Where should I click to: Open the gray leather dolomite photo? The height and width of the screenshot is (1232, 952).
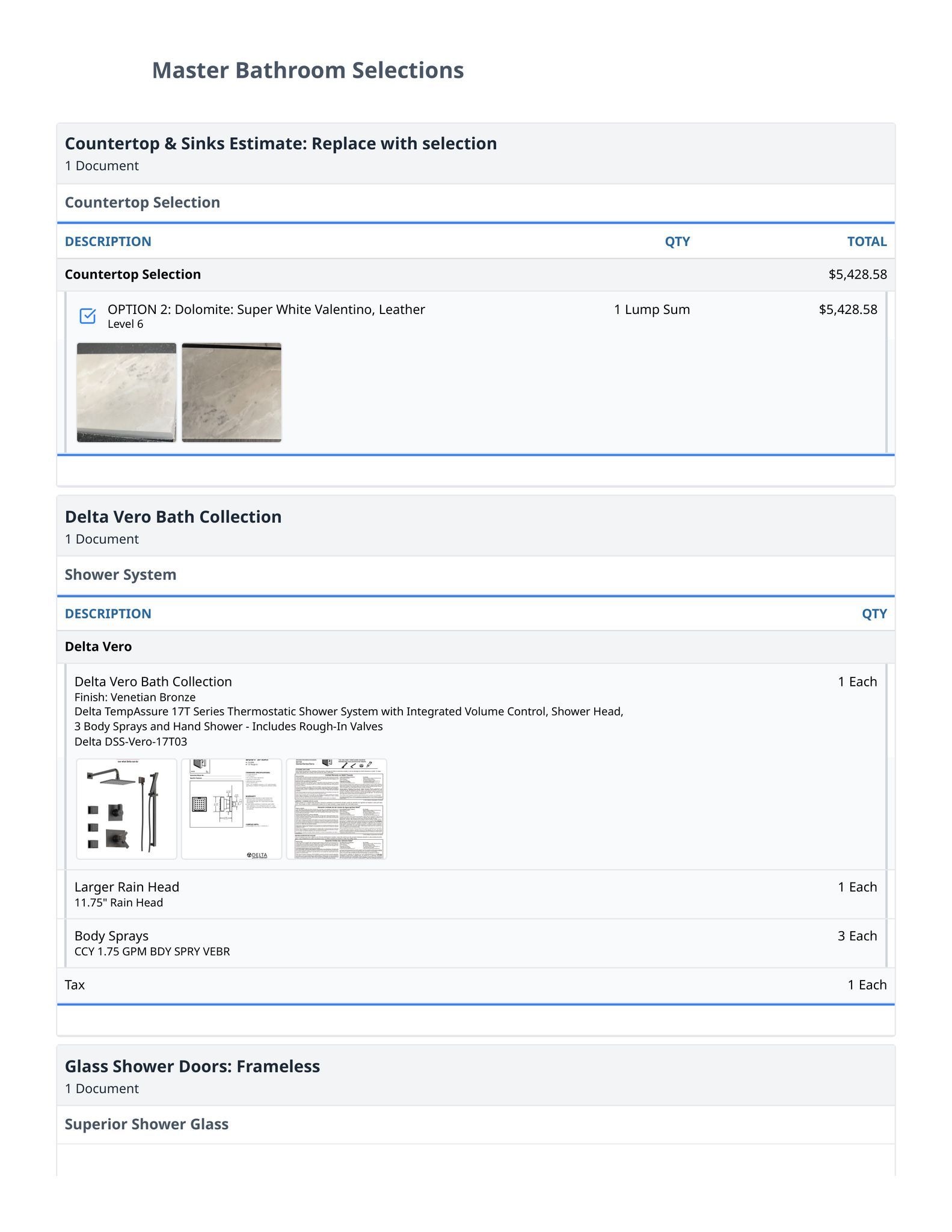tap(232, 392)
